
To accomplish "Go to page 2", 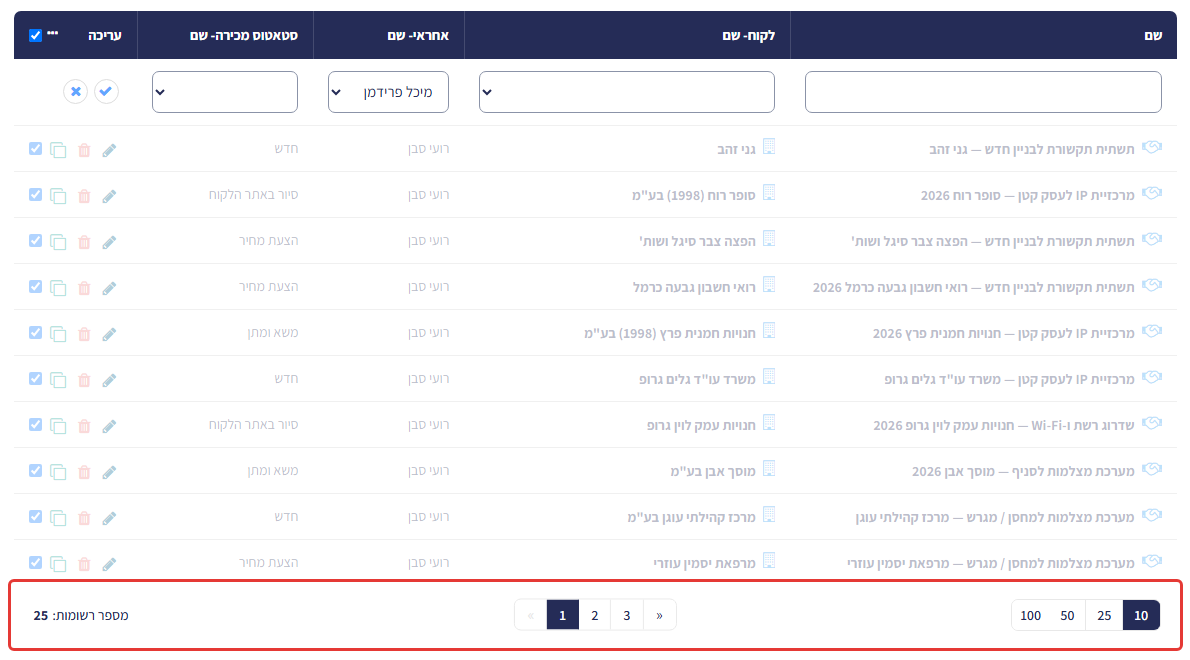I will tap(595, 615).
